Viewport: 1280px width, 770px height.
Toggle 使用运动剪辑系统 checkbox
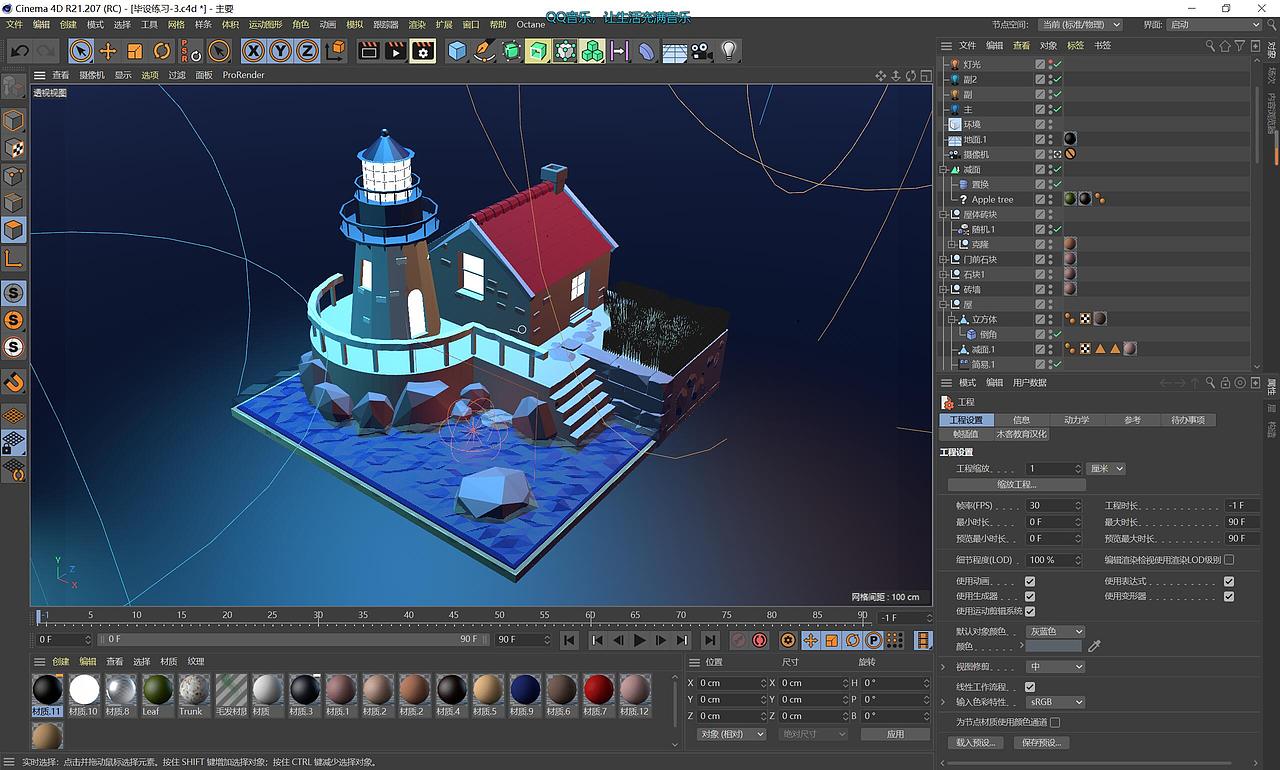[x=1030, y=611]
